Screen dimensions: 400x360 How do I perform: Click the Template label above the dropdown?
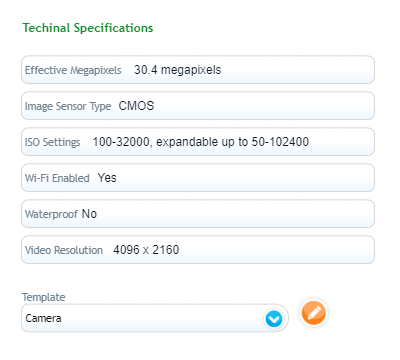pos(44,297)
